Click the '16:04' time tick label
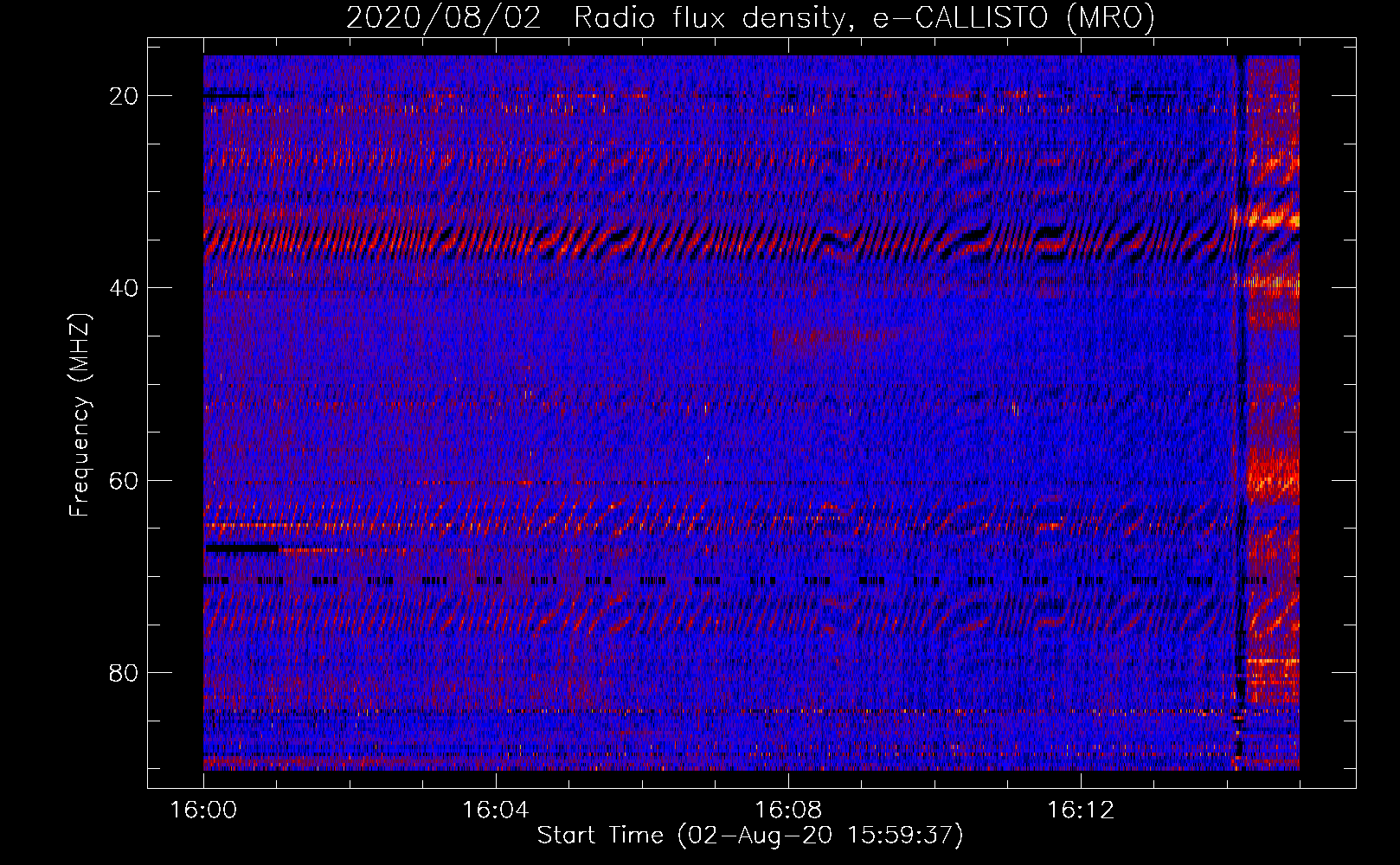Screen dimensions: 1400x865 (496, 811)
